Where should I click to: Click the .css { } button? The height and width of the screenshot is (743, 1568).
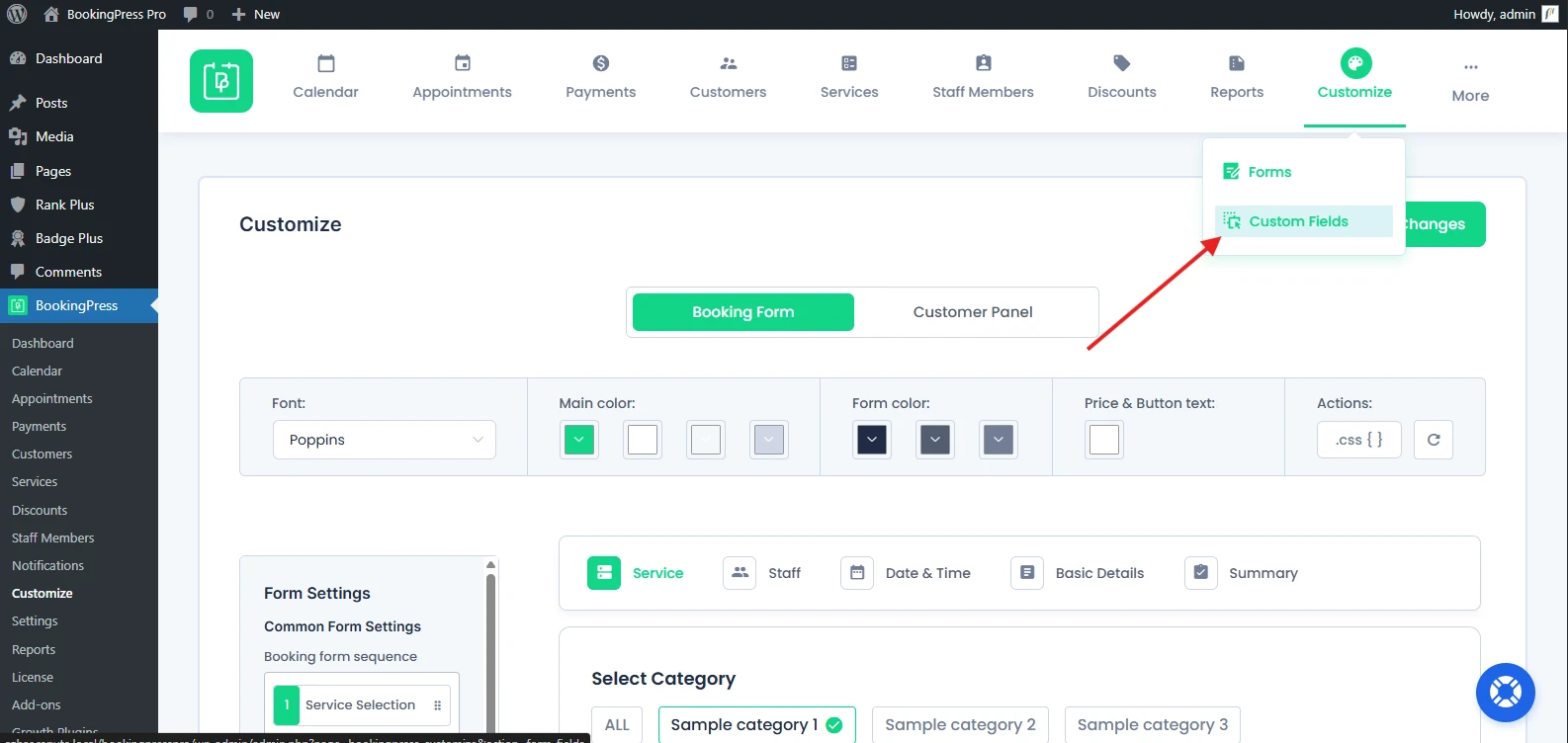[x=1359, y=440]
